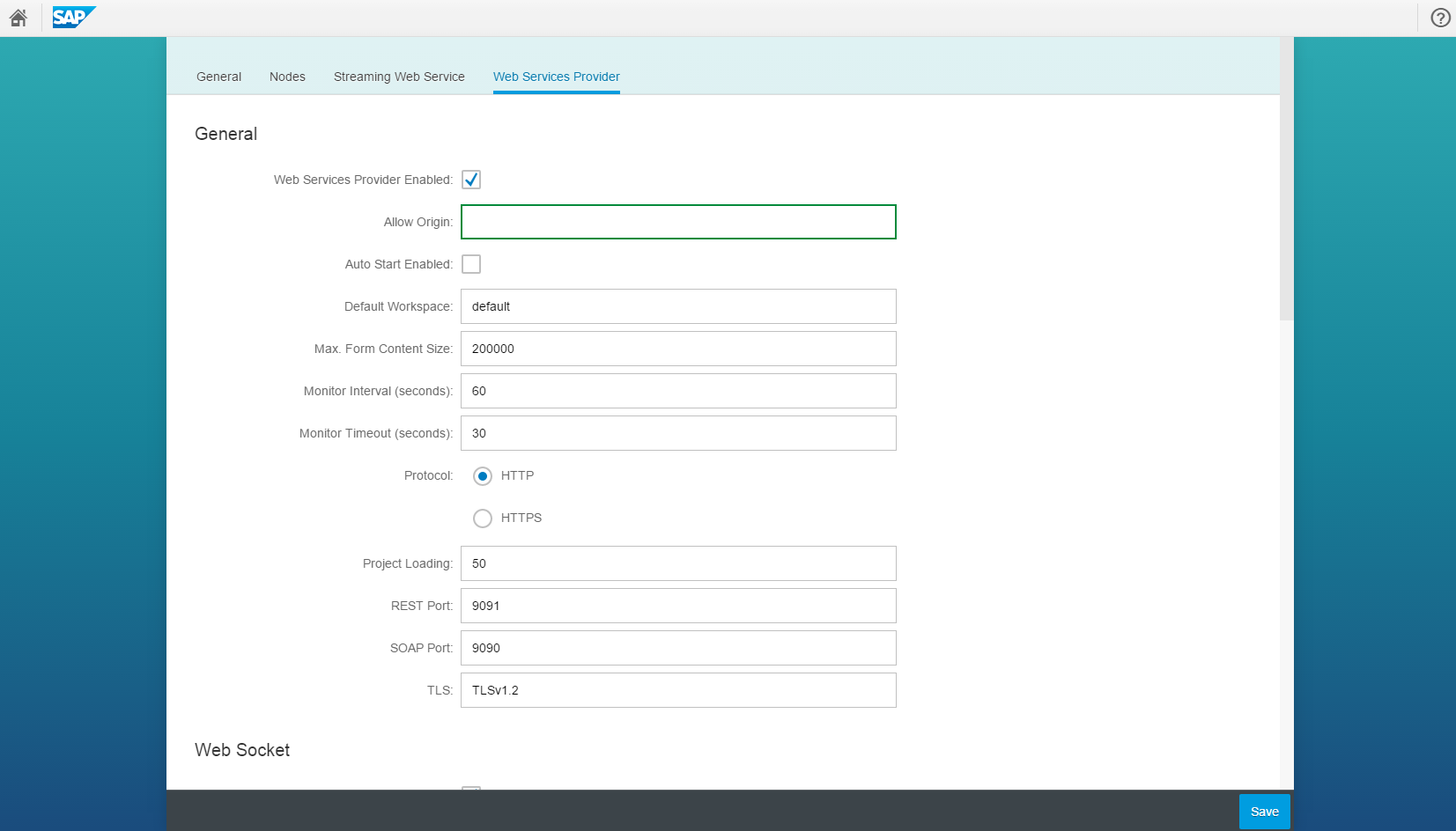
Task: Click the Allow Origin input field
Action: coord(678,222)
